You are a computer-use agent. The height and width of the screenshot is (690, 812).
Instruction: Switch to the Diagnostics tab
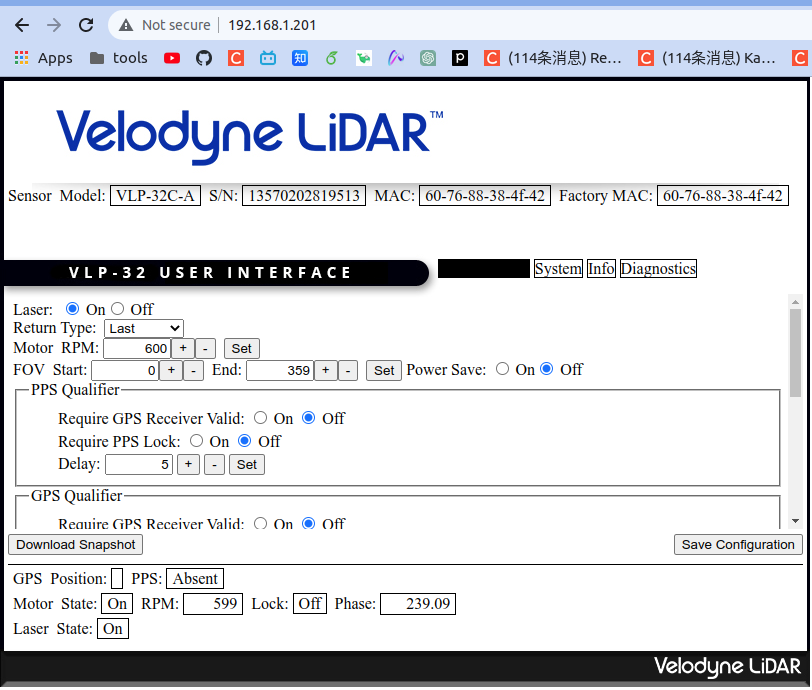pyautogui.click(x=658, y=268)
